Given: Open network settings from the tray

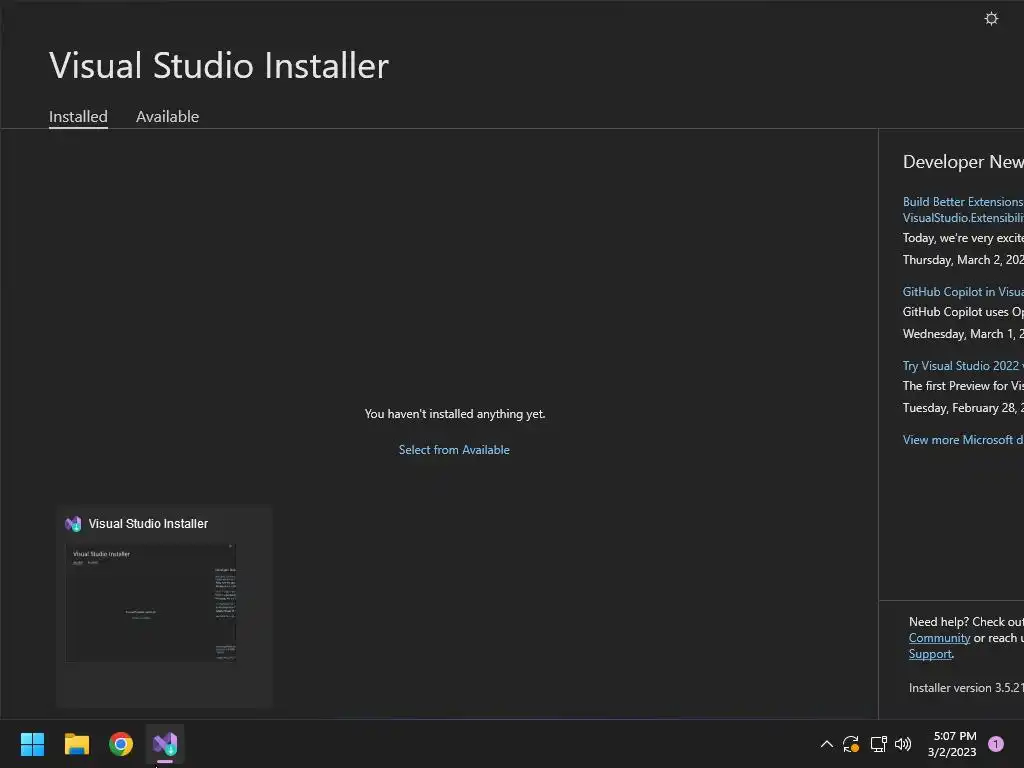Looking at the screenshot, I should tap(878, 744).
